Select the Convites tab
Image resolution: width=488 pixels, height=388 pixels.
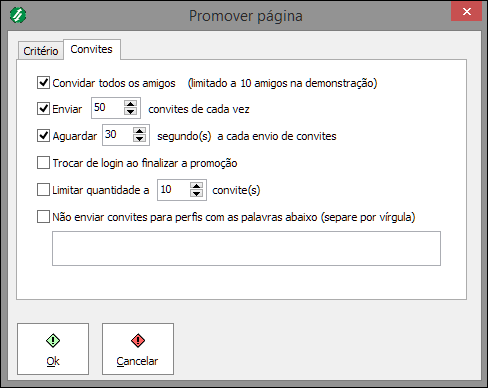pos(92,49)
